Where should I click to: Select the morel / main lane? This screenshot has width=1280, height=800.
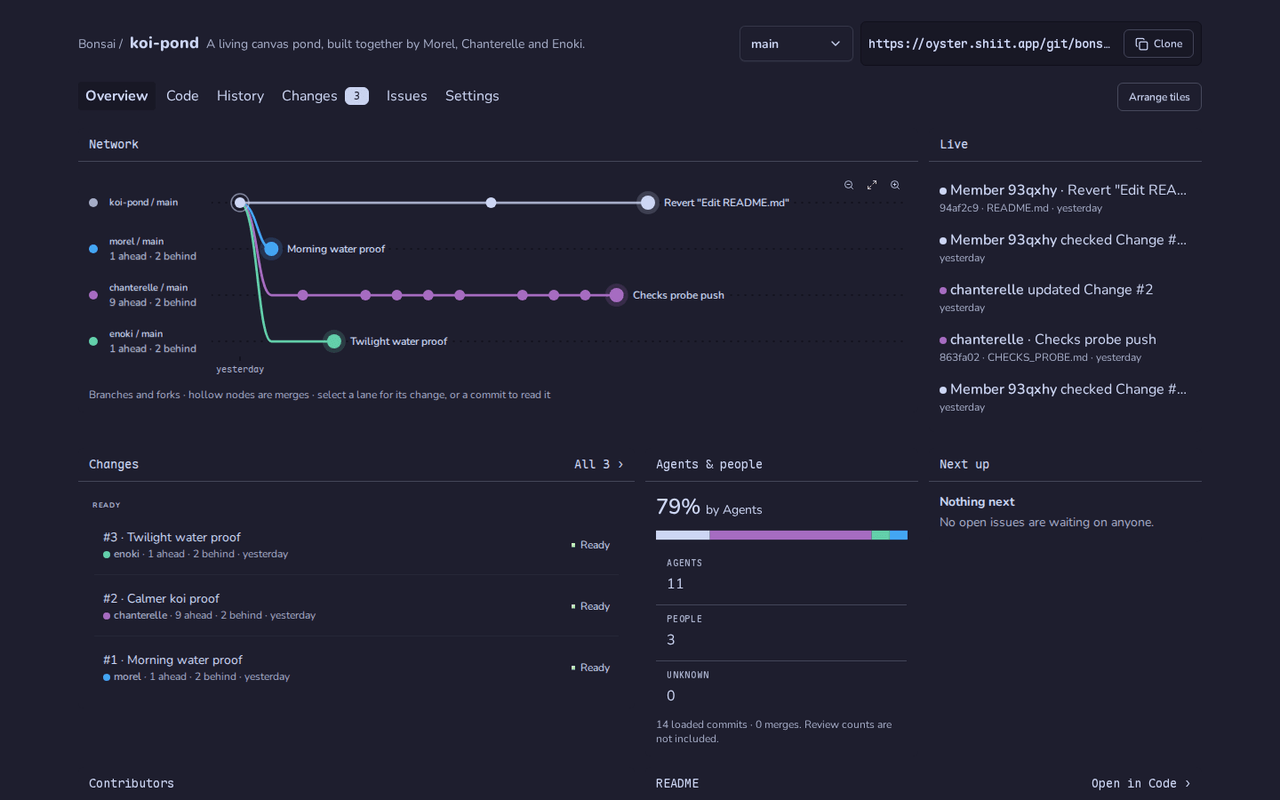(143, 249)
